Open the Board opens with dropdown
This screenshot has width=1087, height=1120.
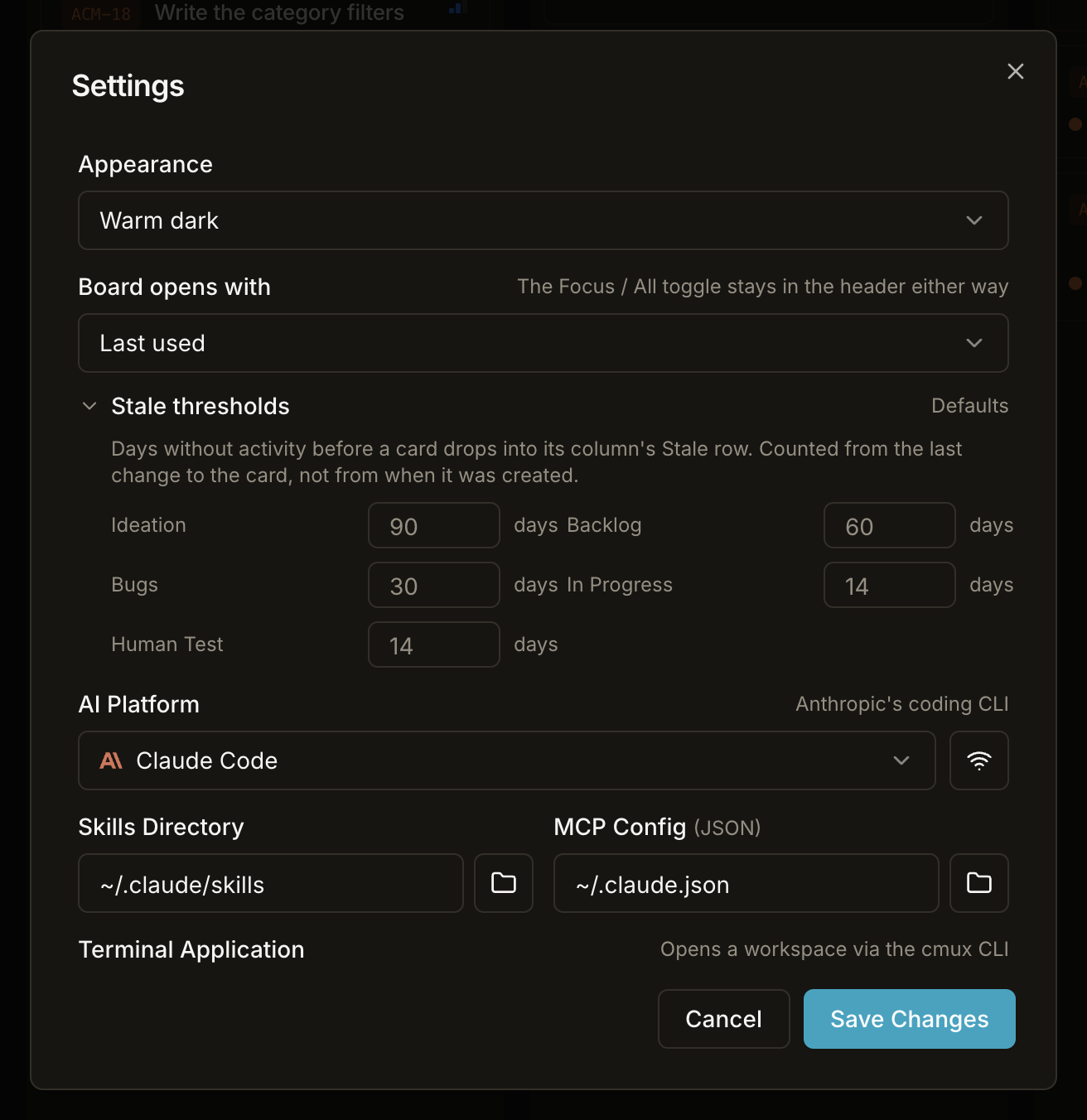coord(543,343)
